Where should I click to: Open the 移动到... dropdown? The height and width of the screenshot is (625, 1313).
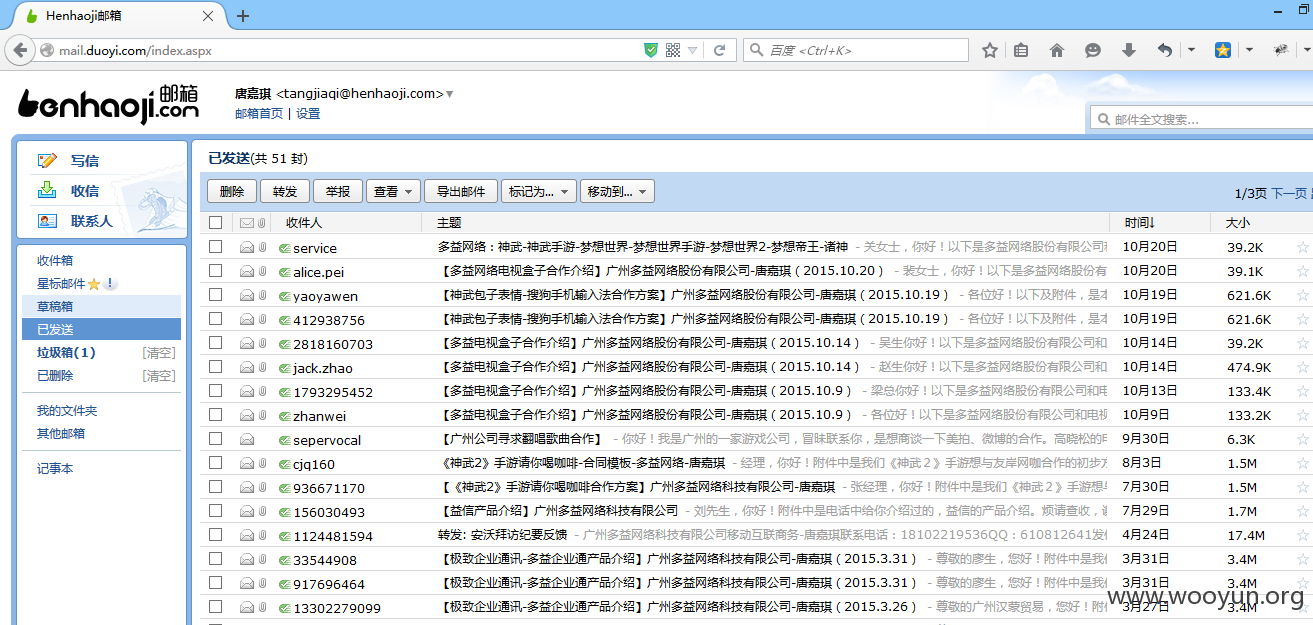click(617, 191)
